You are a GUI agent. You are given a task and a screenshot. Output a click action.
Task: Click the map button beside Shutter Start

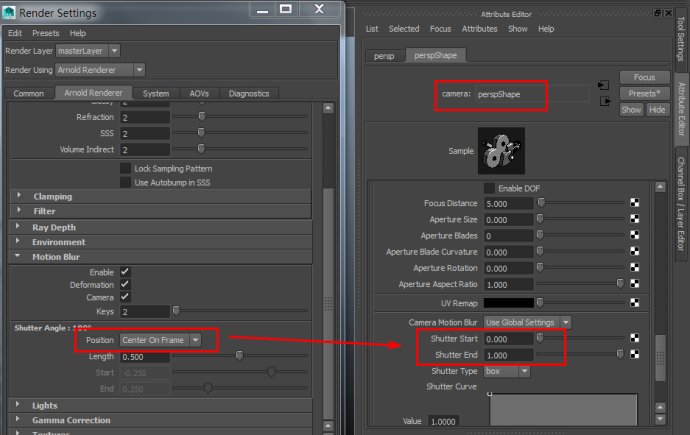[x=634, y=338]
